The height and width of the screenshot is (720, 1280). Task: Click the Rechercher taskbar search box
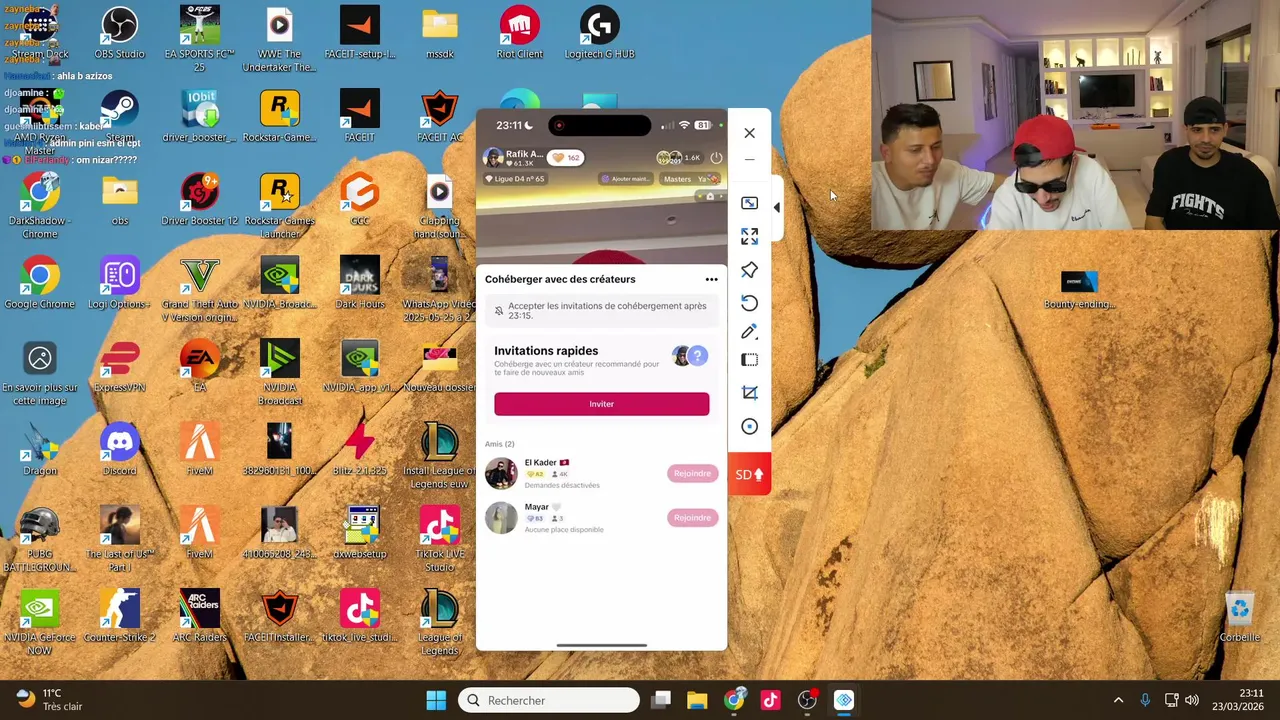click(549, 700)
